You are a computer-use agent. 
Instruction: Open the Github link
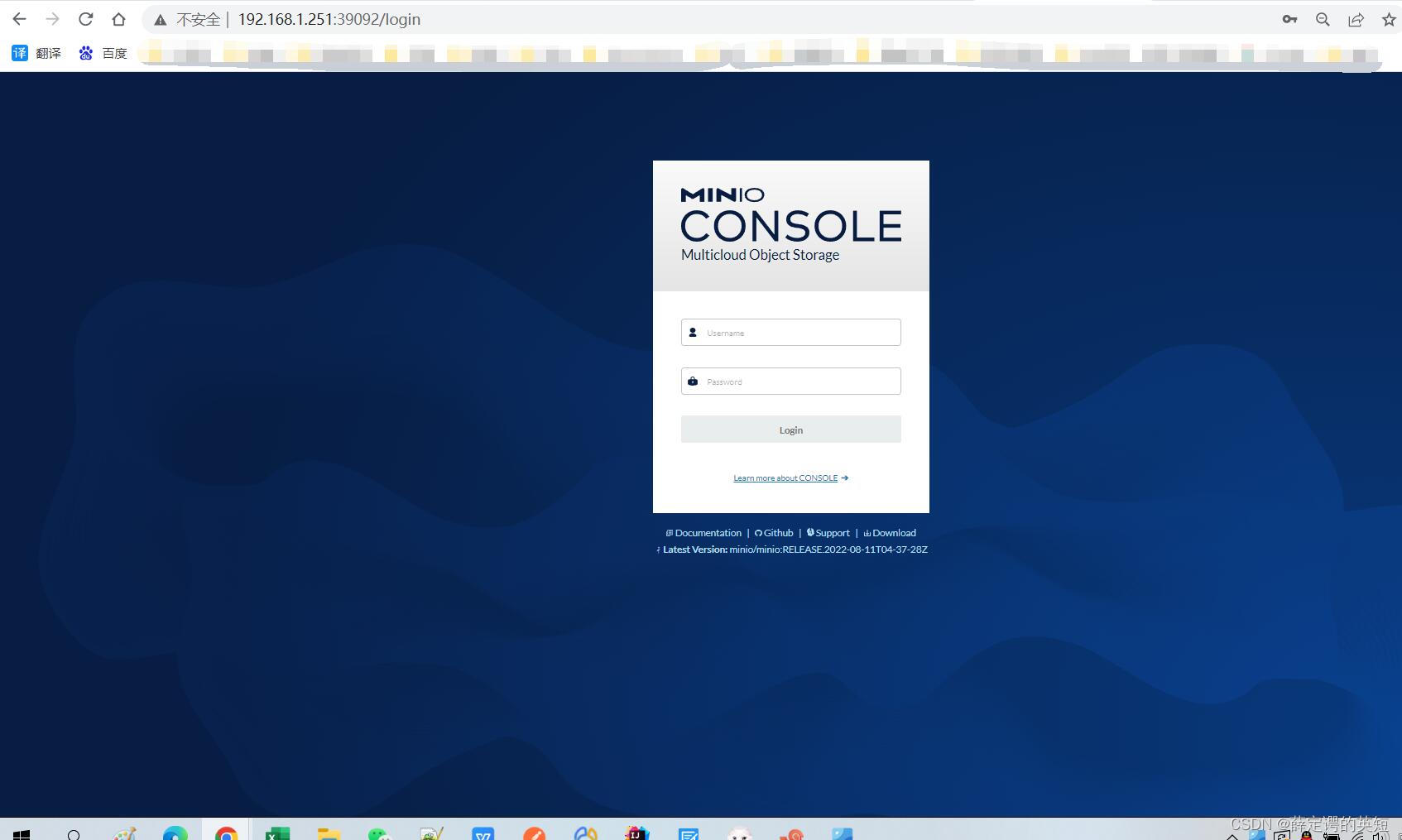tap(774, 533)
